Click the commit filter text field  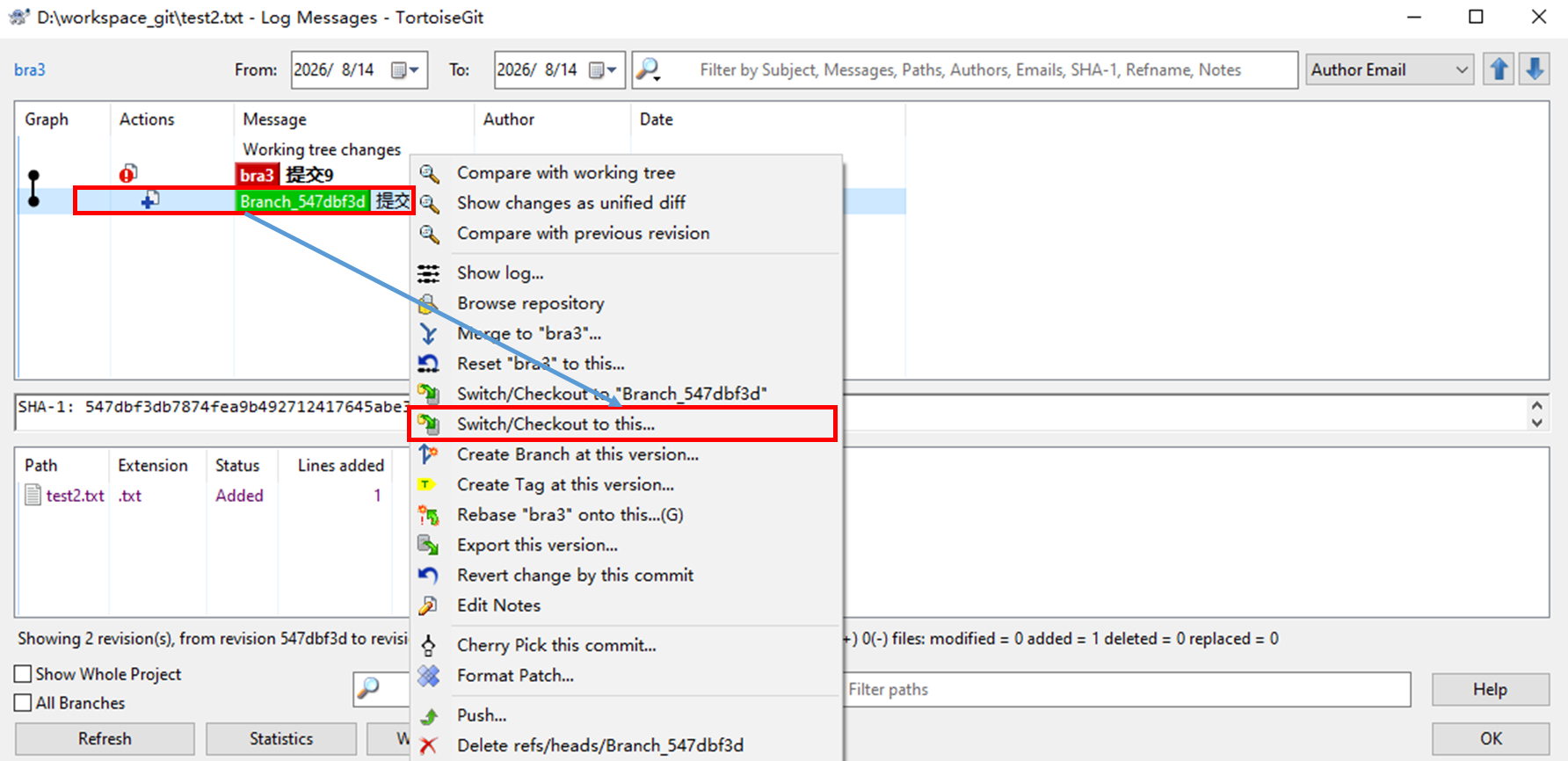[x=965, y=69]
